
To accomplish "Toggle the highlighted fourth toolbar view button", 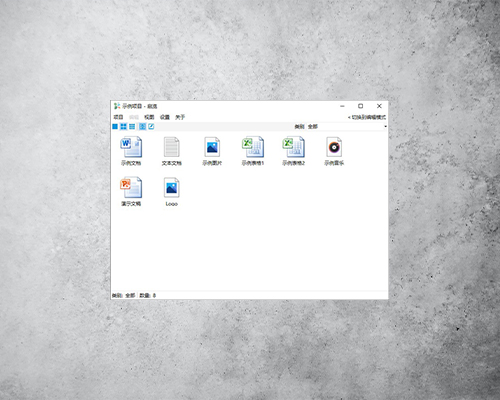I will 142,127.
